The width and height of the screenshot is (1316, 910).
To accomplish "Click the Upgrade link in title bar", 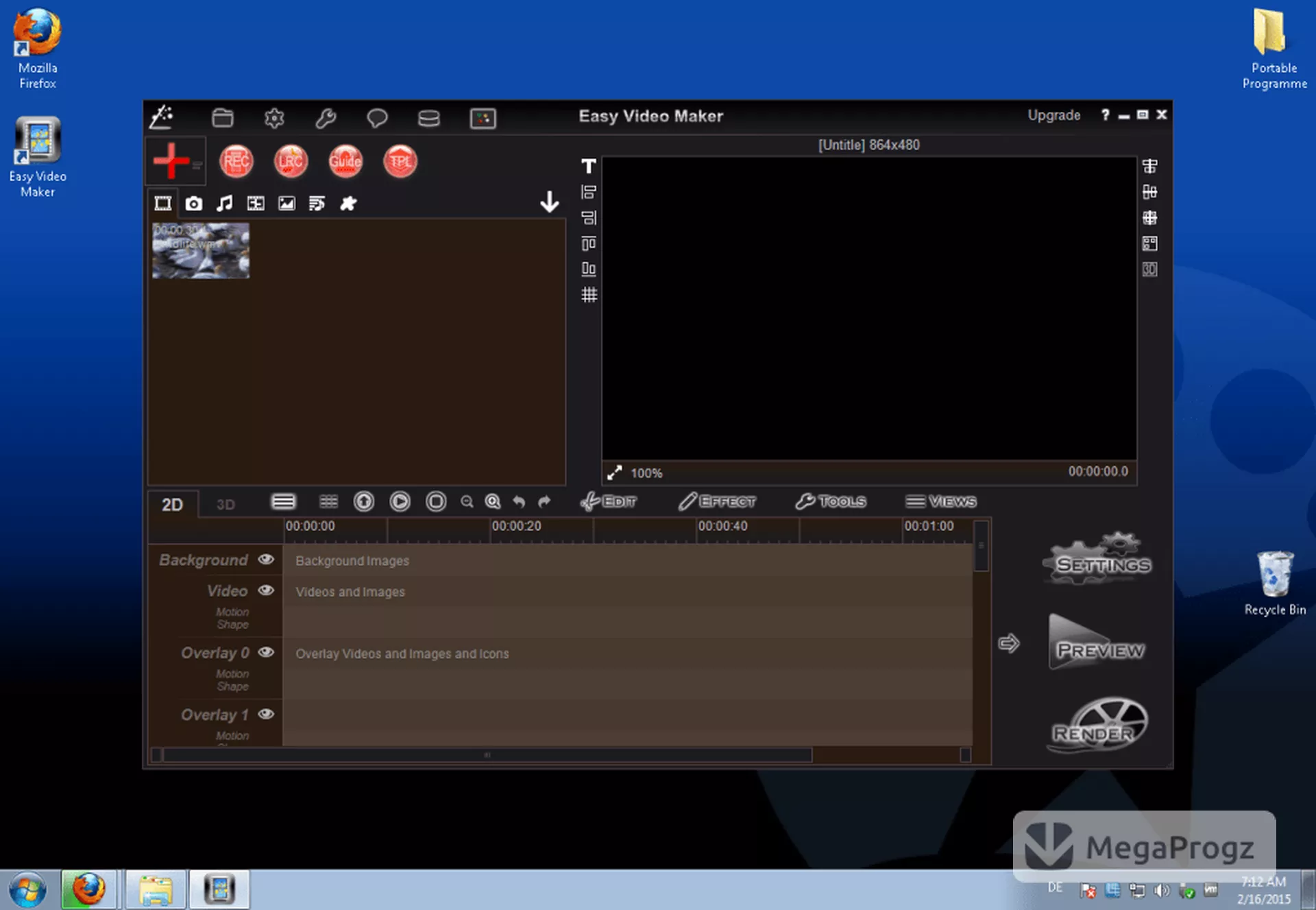I will point(1053,115).
